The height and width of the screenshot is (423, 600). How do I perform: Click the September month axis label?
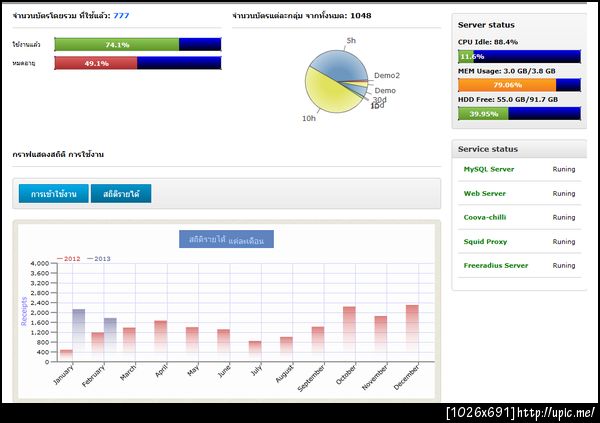[x=311, y=378]
